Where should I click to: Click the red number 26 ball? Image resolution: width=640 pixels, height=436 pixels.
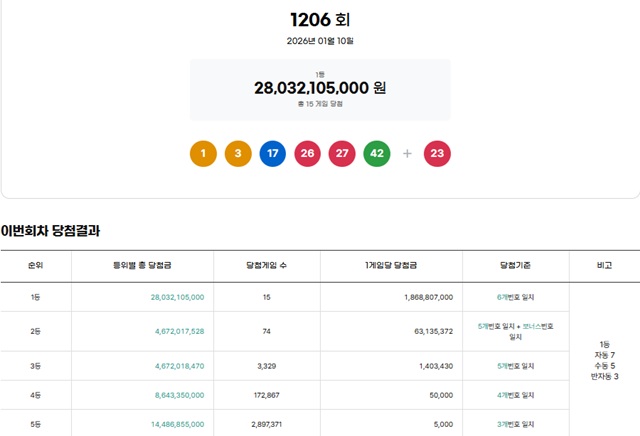click(x=307, y=154)
